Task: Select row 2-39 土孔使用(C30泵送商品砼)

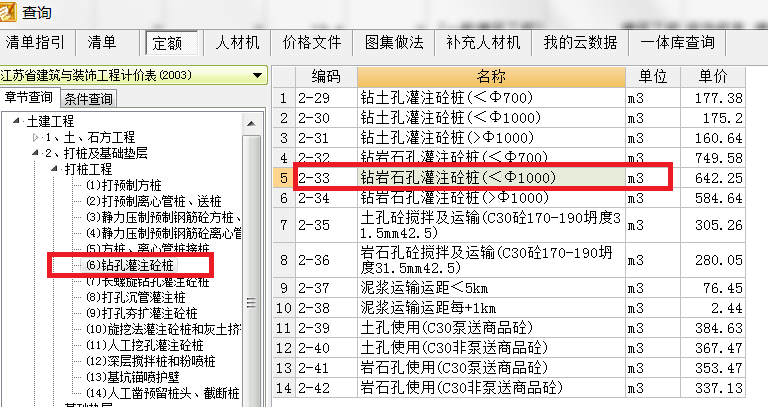Action: [x=509, y=328]
